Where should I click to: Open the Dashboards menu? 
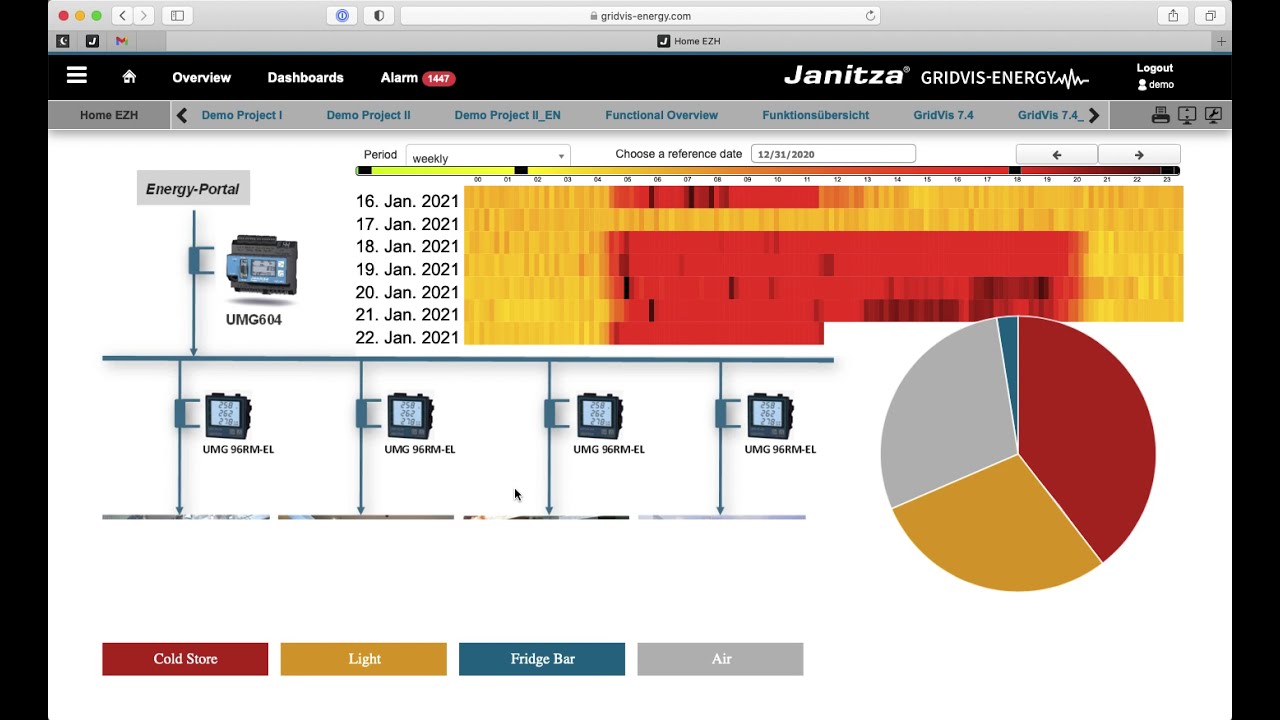tap(305, 77)
